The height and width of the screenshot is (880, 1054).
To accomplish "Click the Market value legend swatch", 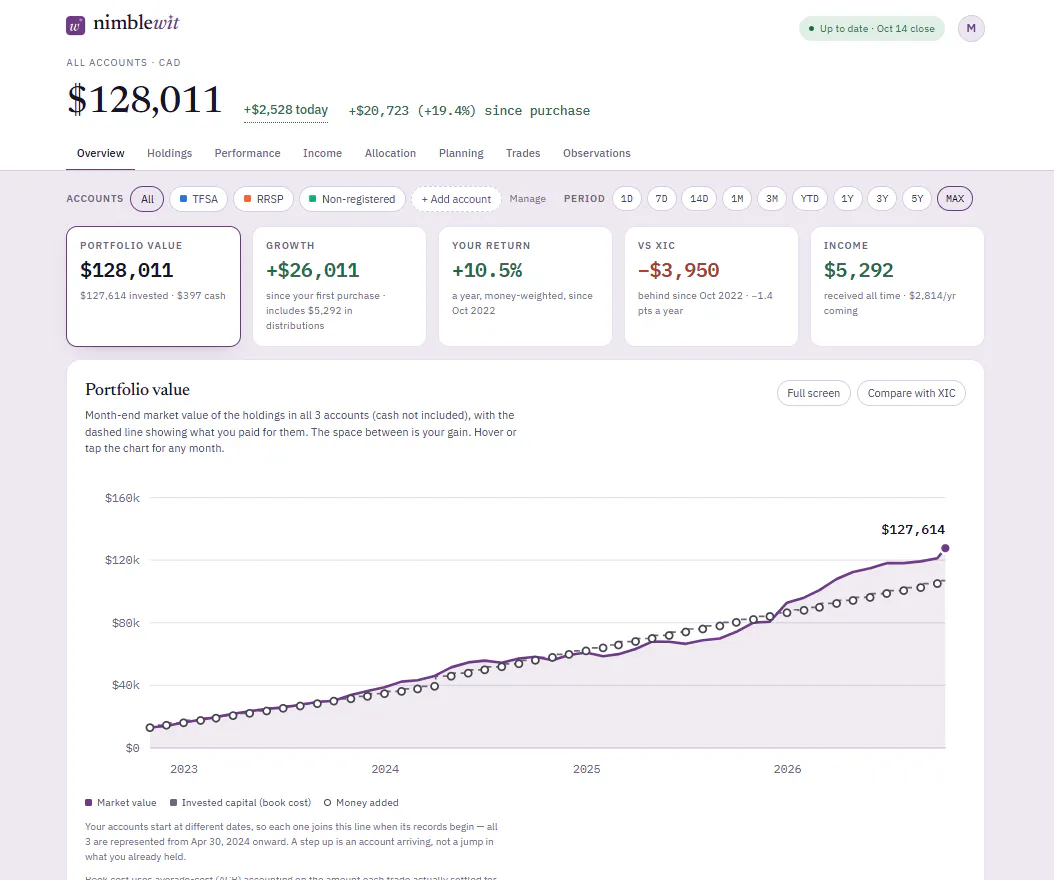I will pos(88,803).
